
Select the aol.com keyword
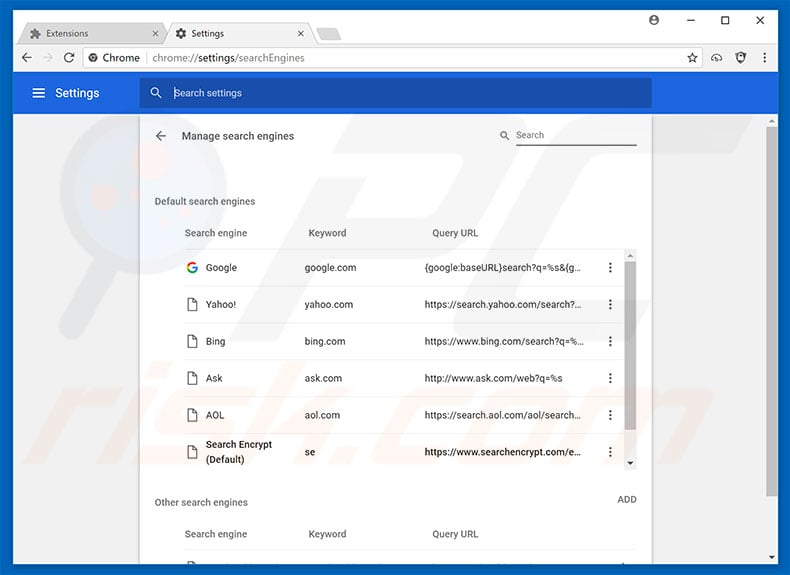322,415
